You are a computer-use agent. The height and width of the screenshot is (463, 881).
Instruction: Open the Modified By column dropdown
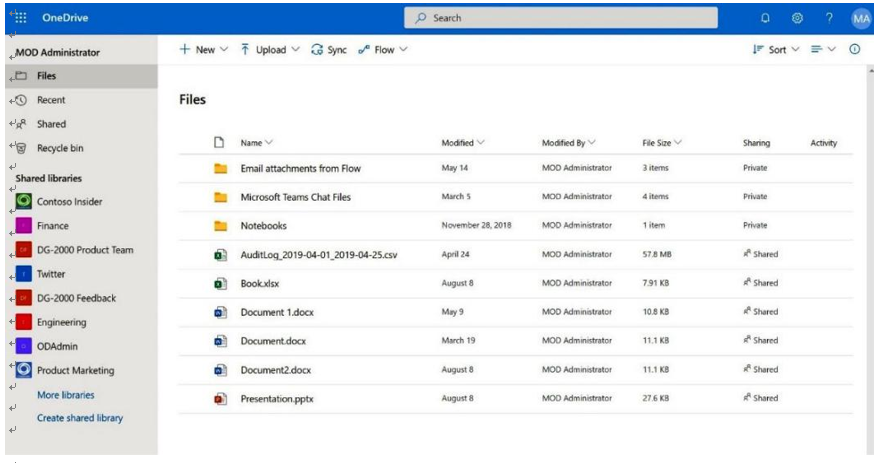tap(569, 143)
